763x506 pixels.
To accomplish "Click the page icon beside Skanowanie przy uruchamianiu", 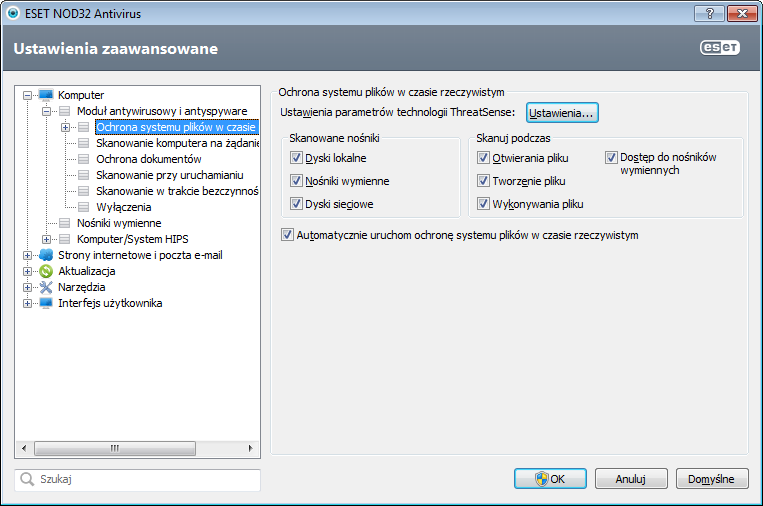I will (84, 175).
